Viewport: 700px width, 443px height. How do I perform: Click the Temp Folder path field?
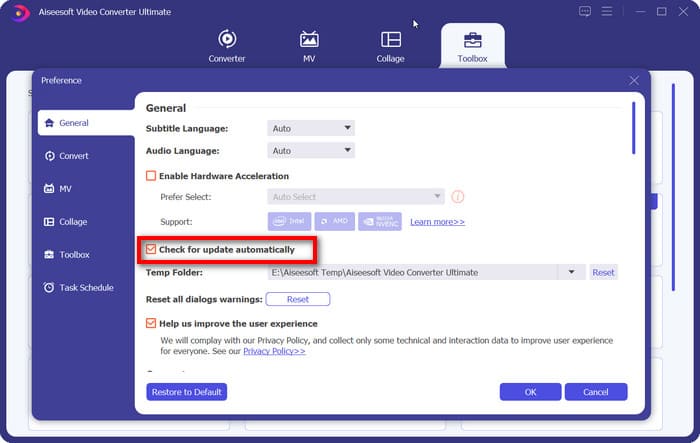(x=412, y=272)
